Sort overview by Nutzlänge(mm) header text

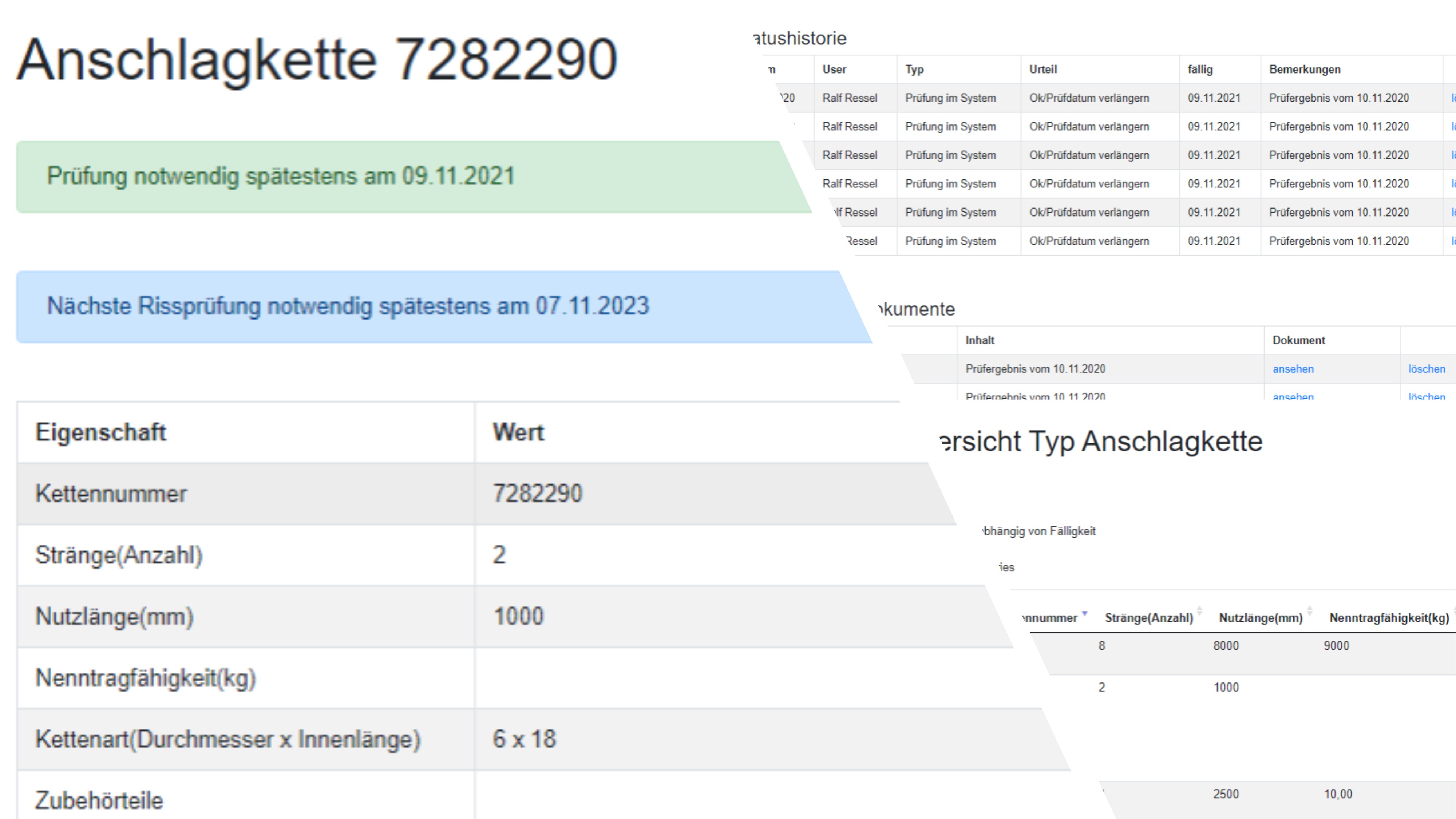tap(1260, 618)
